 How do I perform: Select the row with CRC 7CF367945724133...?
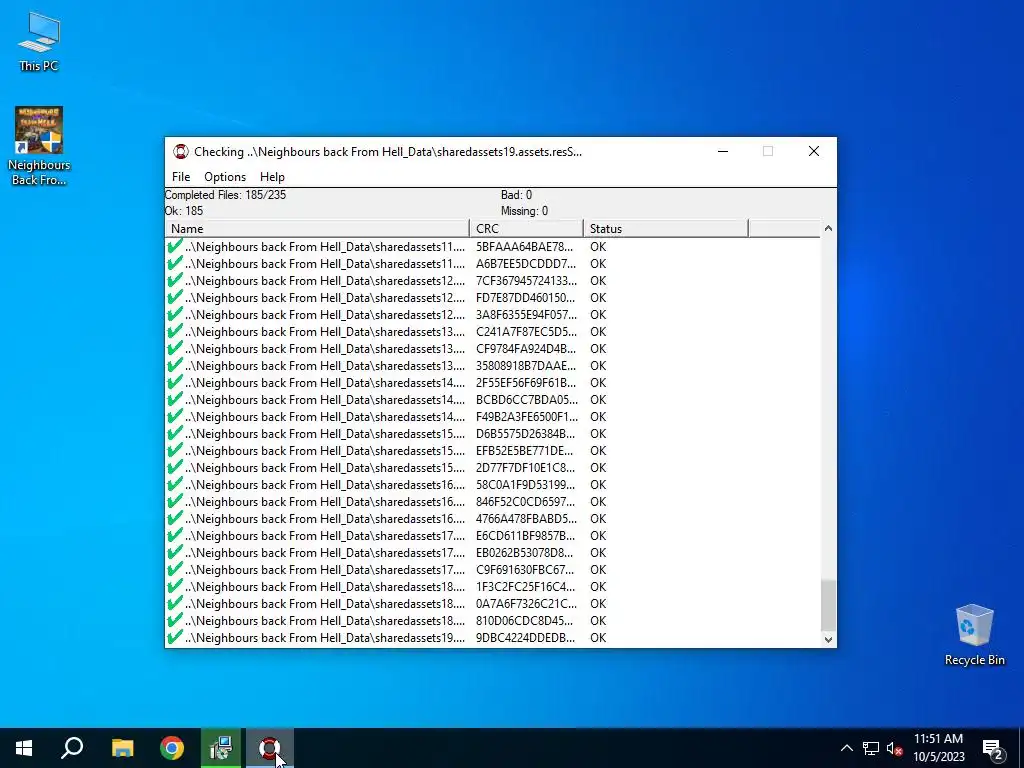pos(492,281)
